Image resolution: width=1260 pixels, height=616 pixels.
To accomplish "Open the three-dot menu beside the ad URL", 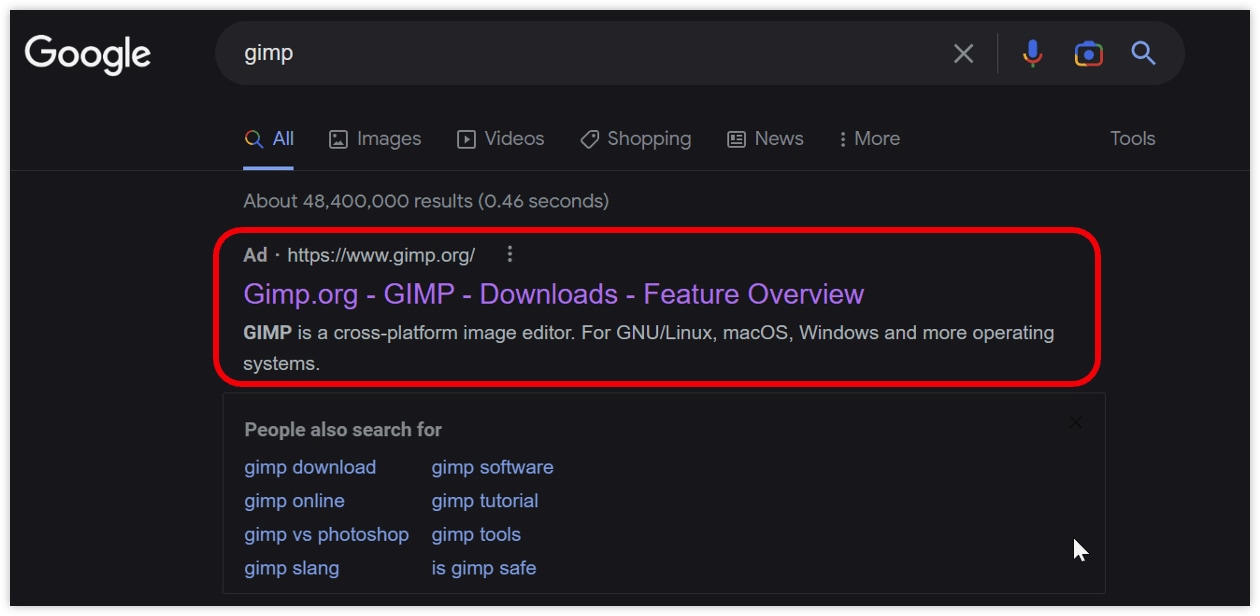I will coord(510,254).
